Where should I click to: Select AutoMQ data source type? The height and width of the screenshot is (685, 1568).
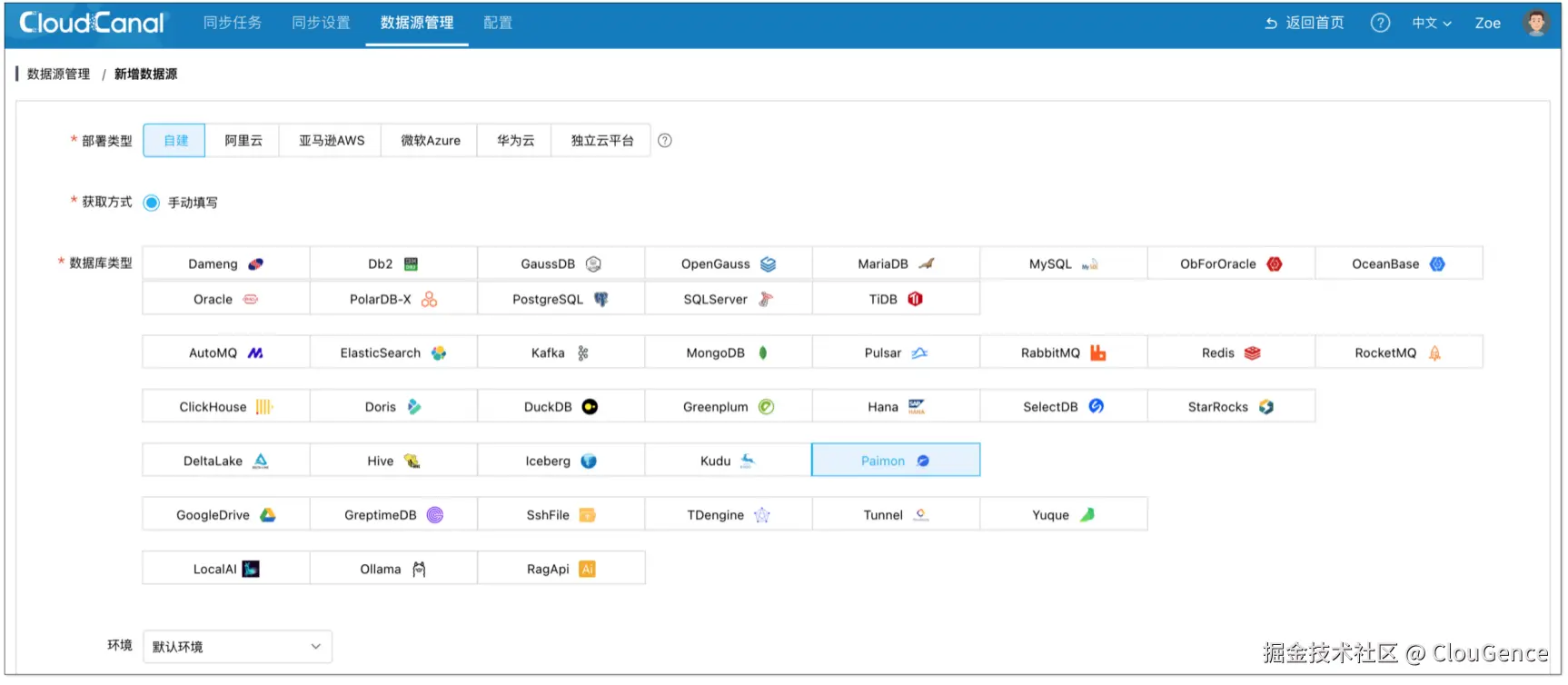(x=226, y=352)
